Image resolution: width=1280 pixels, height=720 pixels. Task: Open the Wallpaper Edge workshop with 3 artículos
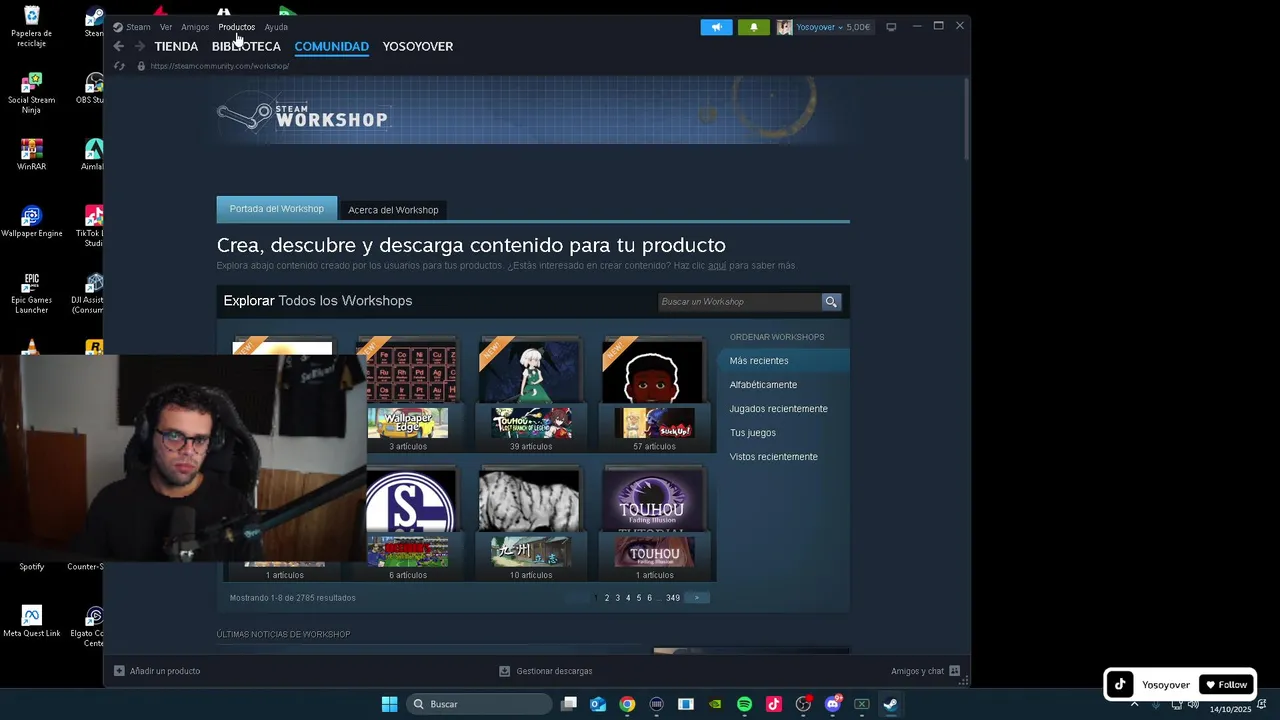408,394
